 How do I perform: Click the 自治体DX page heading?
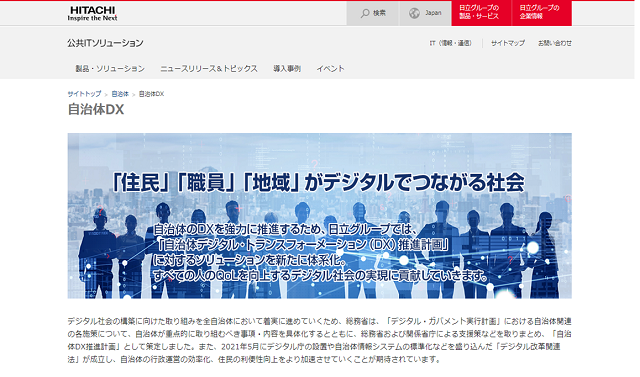tap(96, 109)
